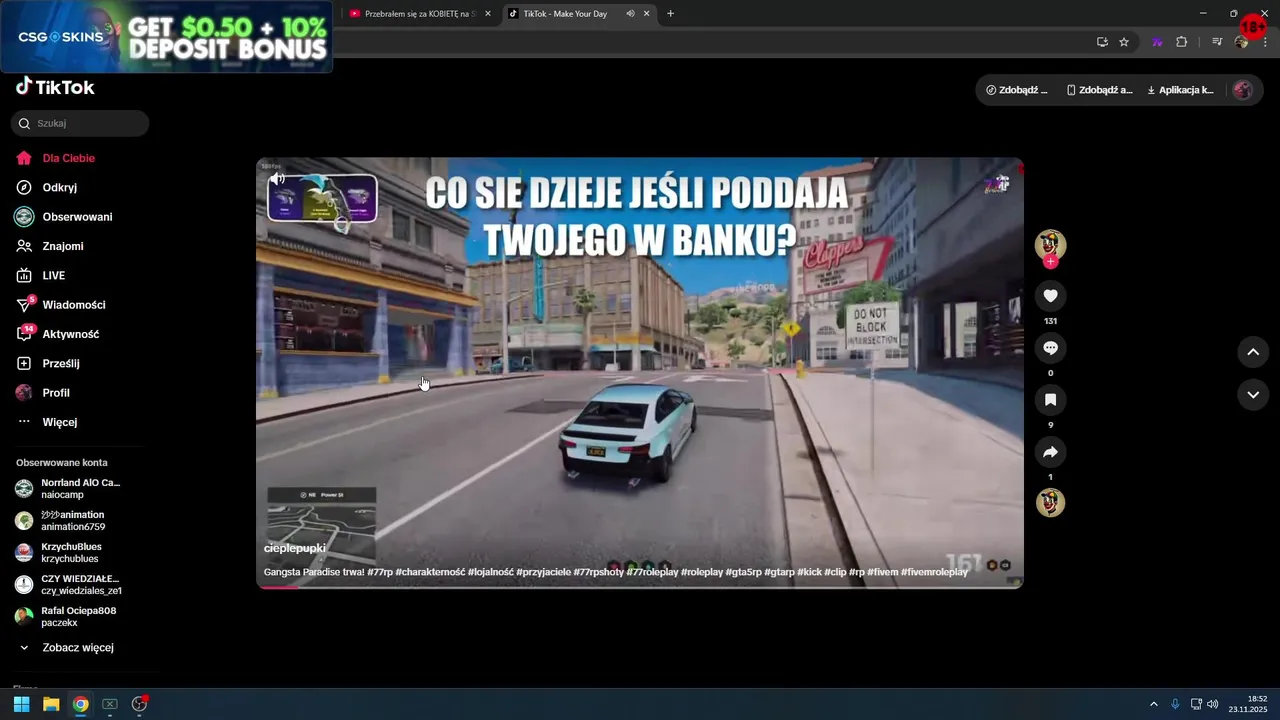Close the YouTube browser tab

coord(488,14)
